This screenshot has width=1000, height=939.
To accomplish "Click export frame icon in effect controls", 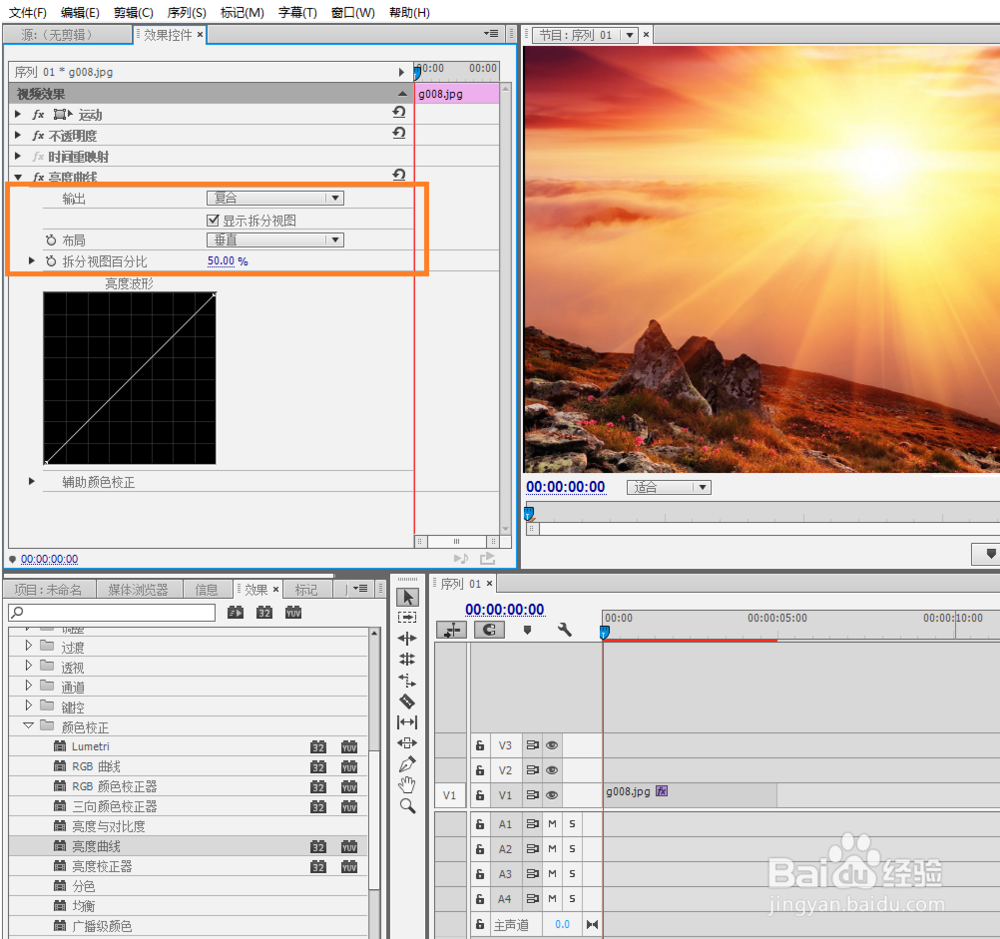I will coord(487,559).
